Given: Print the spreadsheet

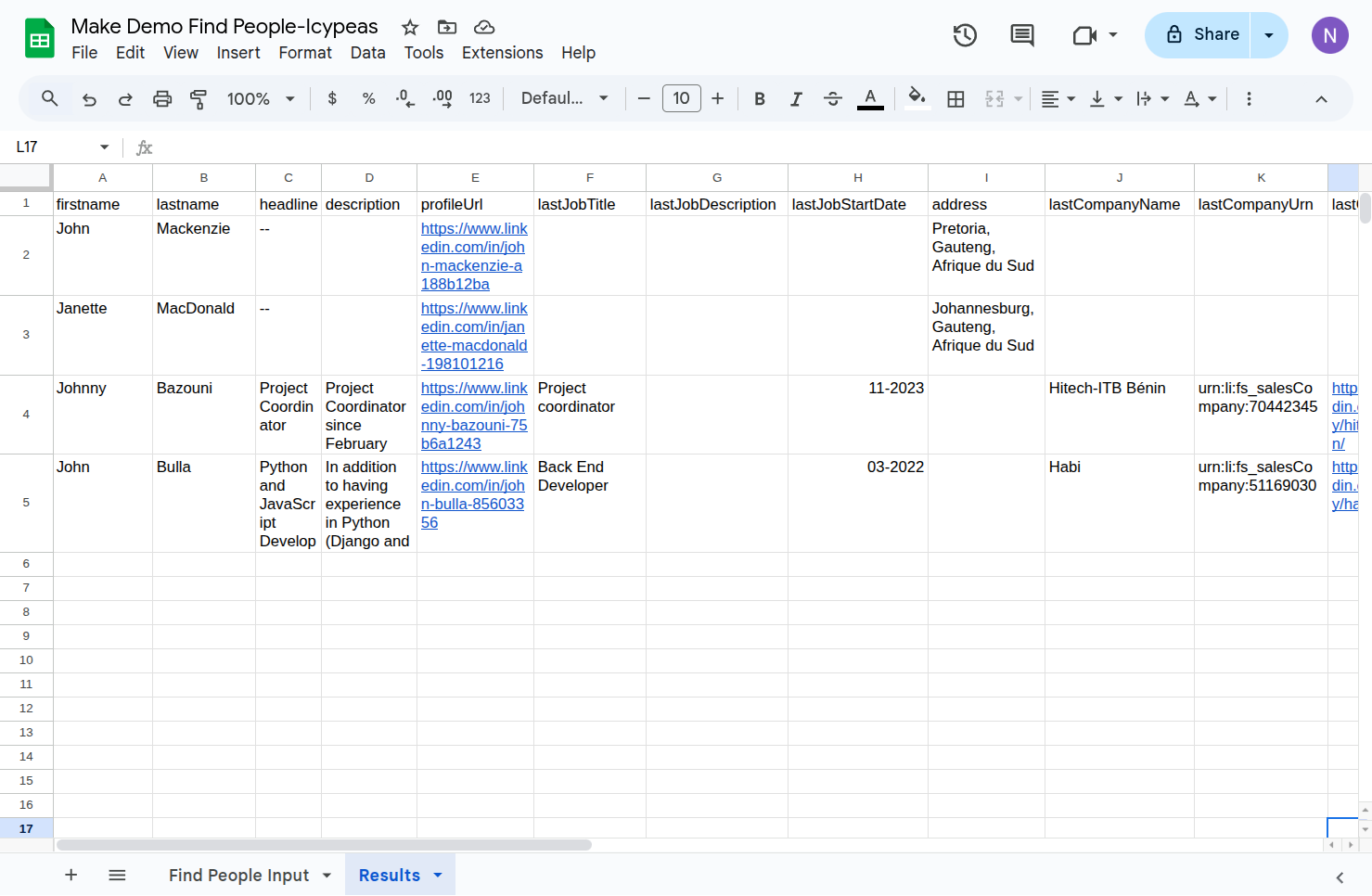Looking at the screenshot, I should (162, 98).
